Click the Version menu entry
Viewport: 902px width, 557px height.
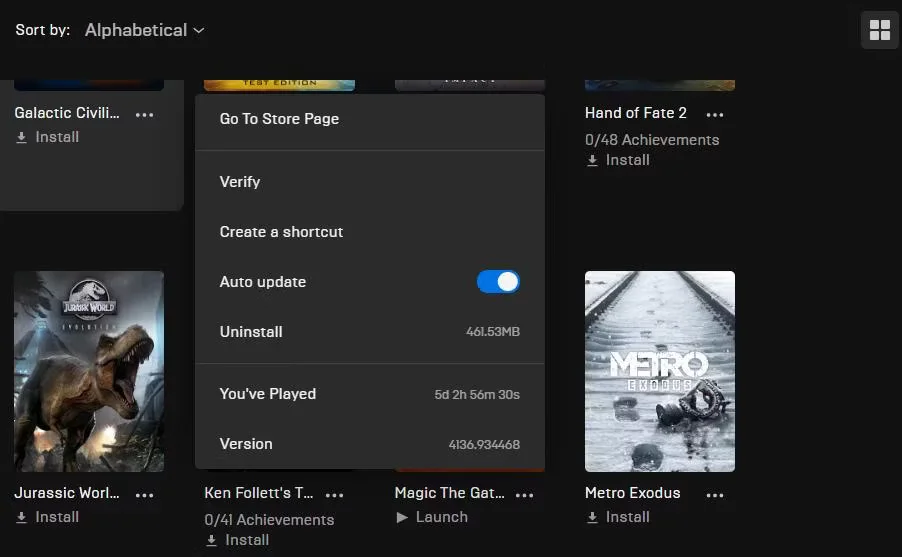[370, 444]
